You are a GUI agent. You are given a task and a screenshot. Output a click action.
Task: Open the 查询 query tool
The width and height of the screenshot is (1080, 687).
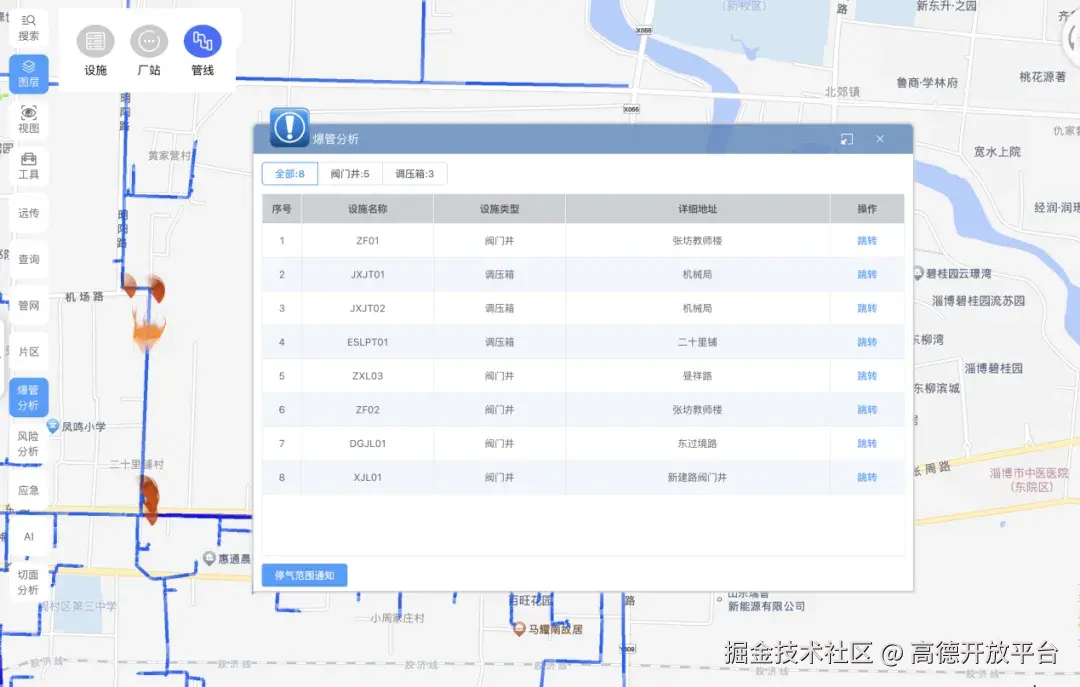coord(29,259)
